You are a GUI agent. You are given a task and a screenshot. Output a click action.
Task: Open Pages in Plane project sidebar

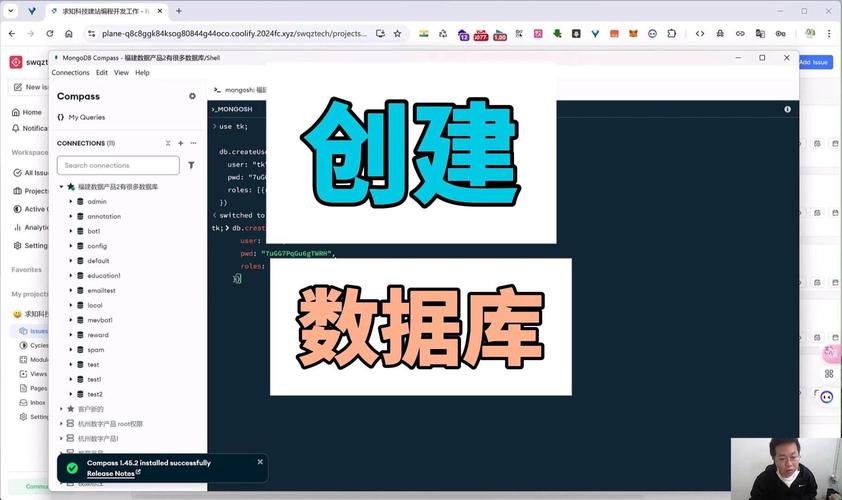33,388
